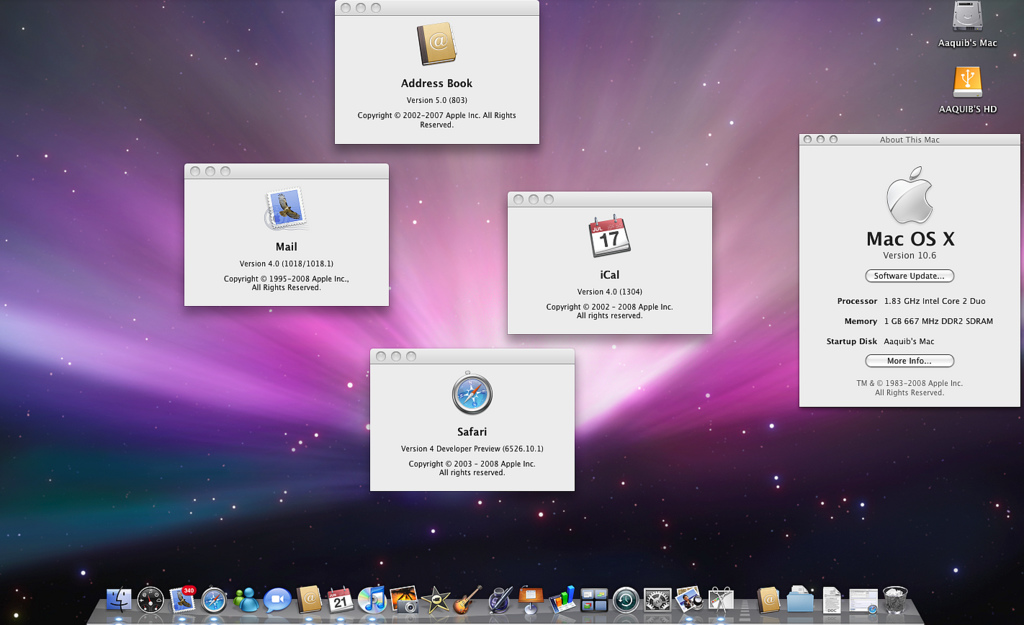Image resolution: width=1024 pixels, height=625 pixels.
Task: Launch iTunes from the Dock
Action: [x=372, y=600]
